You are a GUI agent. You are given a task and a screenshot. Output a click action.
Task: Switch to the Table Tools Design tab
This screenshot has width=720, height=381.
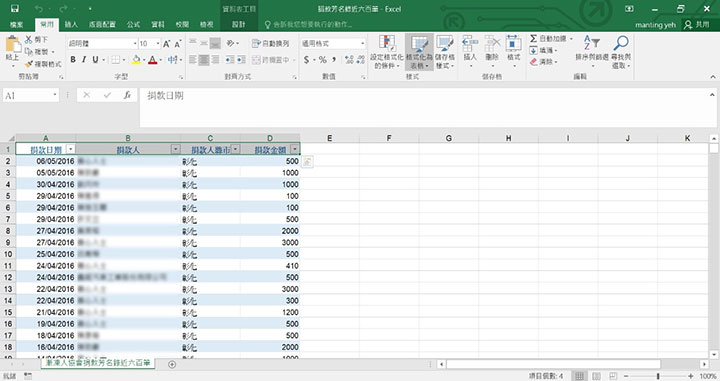(x=238, y=24)
